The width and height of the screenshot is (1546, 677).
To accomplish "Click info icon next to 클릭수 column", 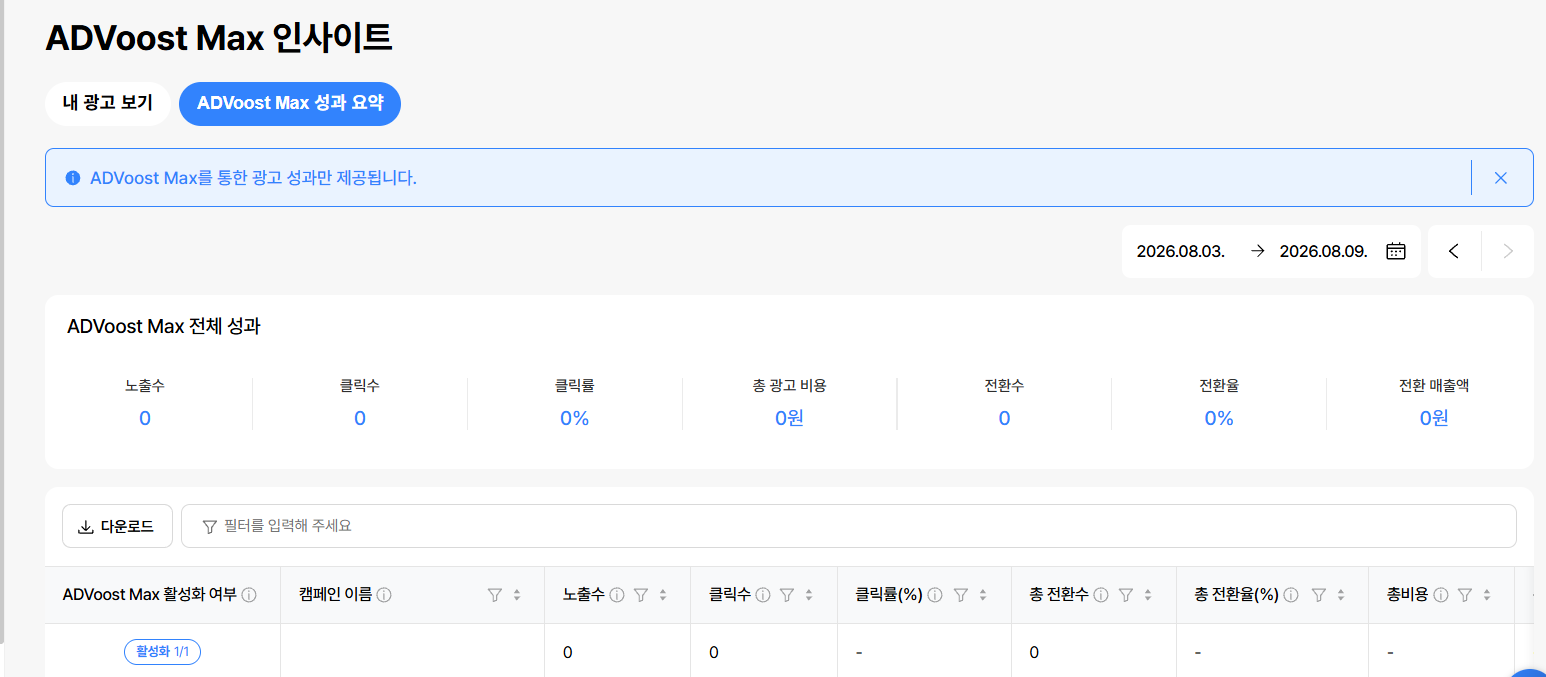I will [x=763, y=595].
